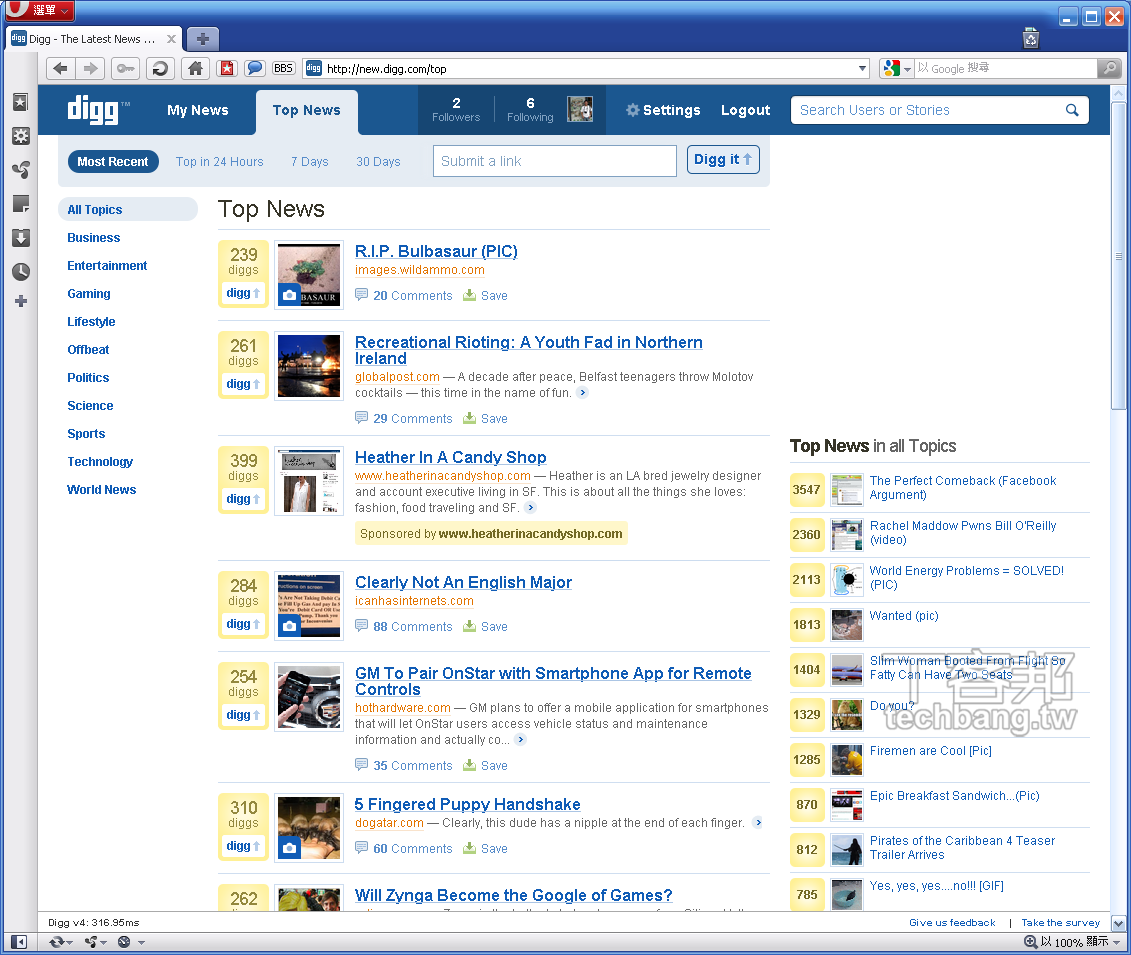
Task: Click the Submit a link input field
Action: [554, 161]
